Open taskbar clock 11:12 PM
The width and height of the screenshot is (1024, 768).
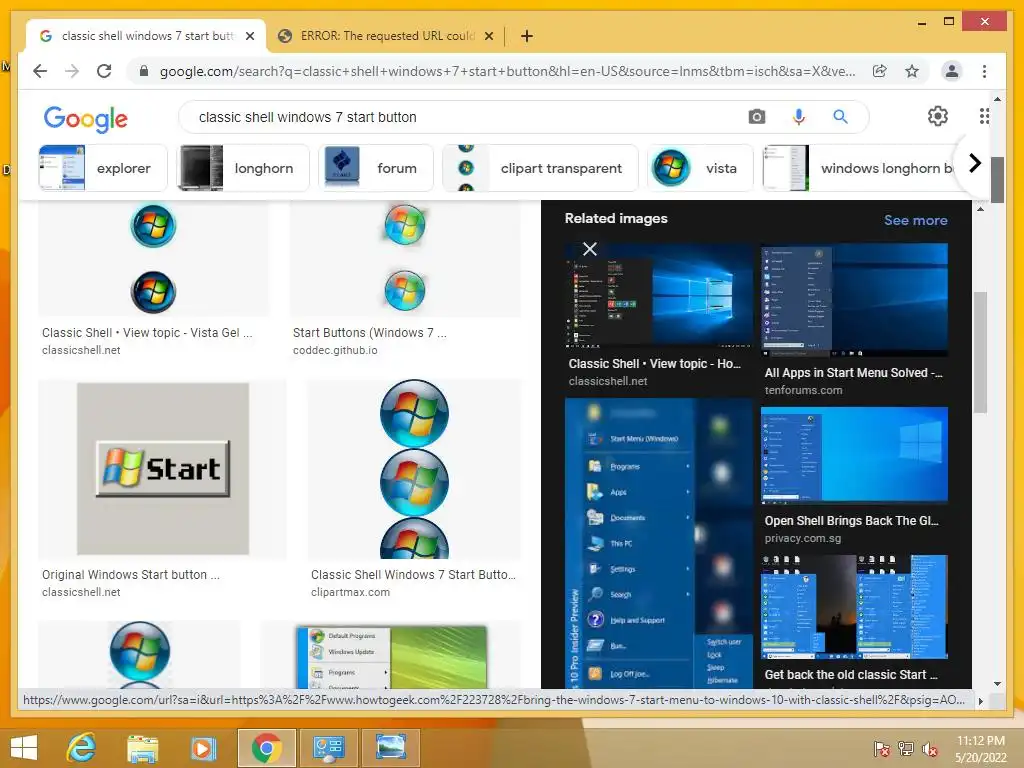pos(980,748)
